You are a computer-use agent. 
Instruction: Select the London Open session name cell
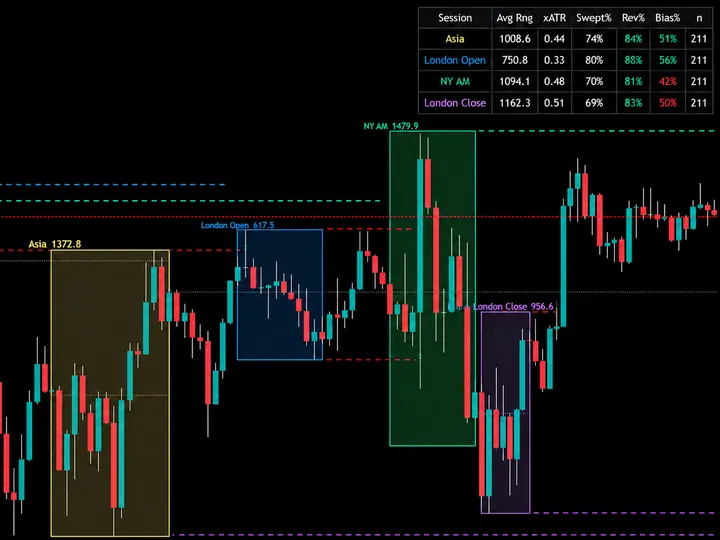455,60
